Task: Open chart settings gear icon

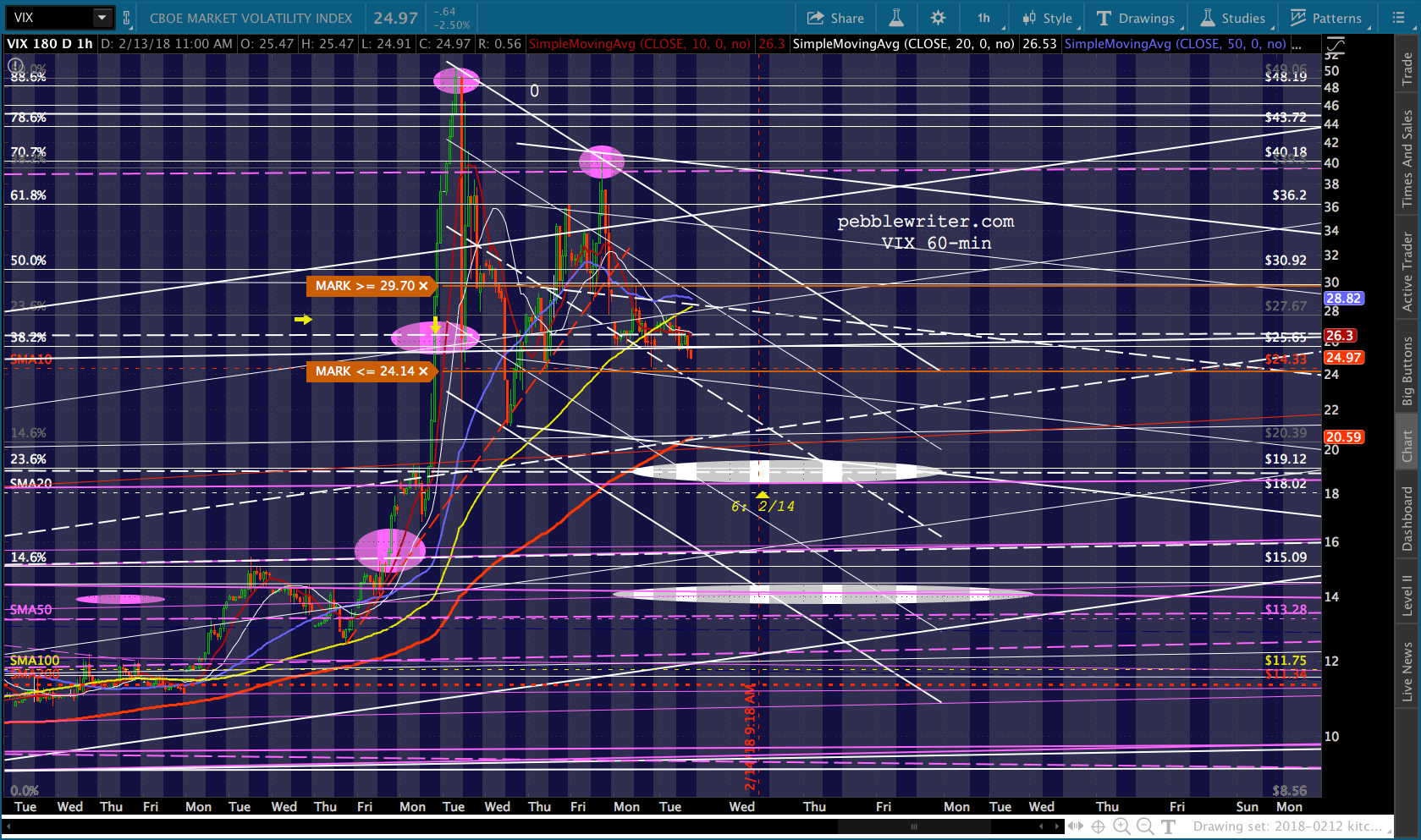Action: click(938, 18)
